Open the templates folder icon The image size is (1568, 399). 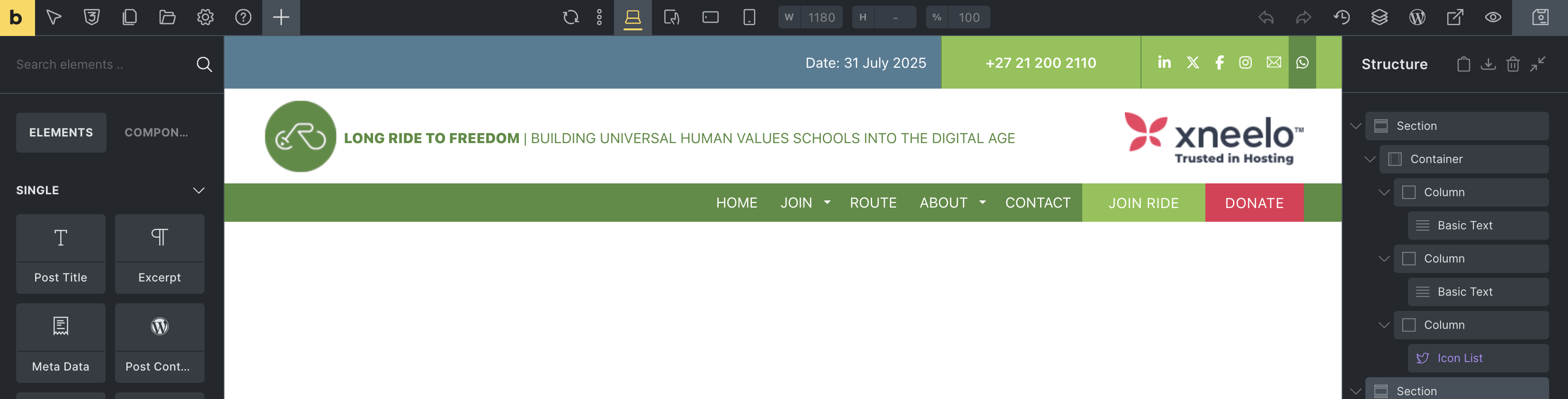[168, 18]
